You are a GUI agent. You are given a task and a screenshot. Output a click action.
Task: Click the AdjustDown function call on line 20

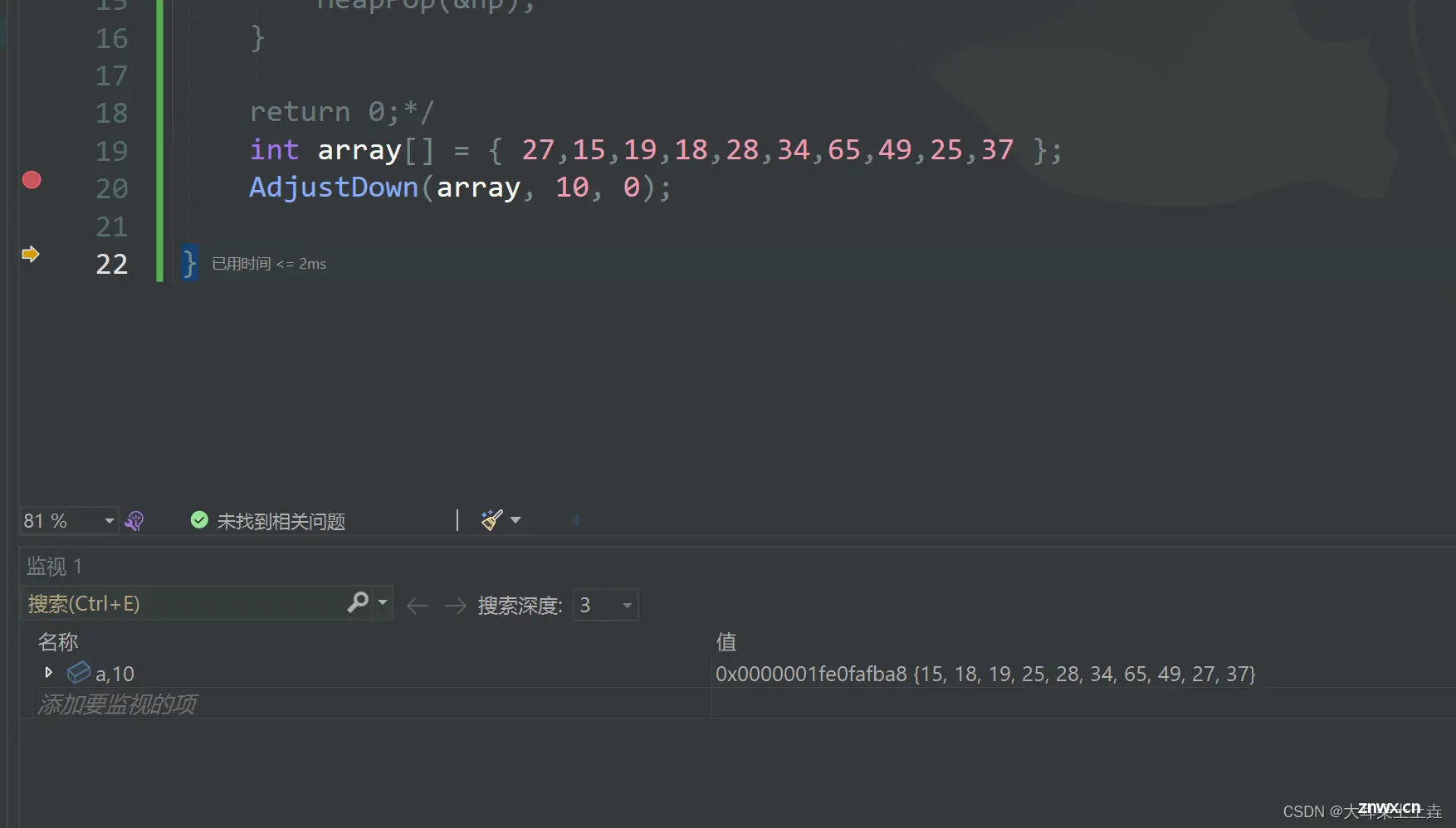pyautogui.click(x=334, y=188)
